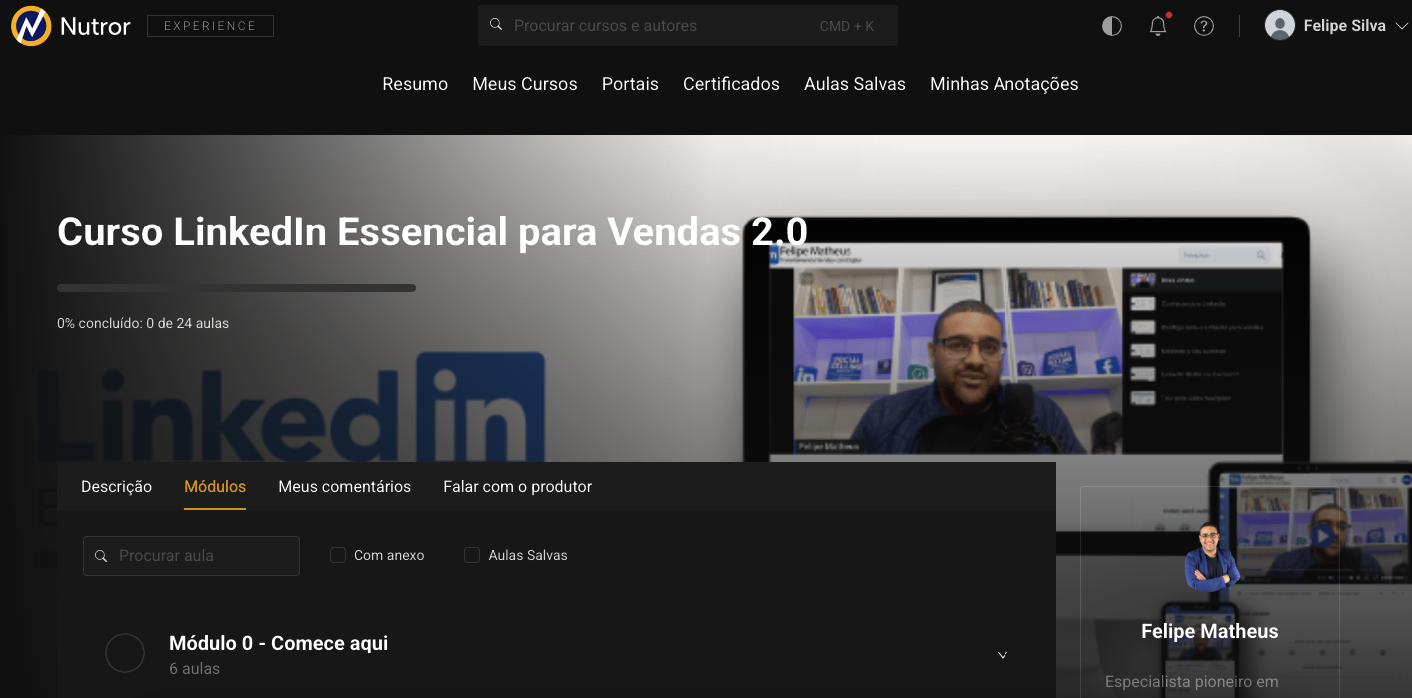Screen dimensions: 1412x698
Task: Click the CMD + K shortcut hint
Action: point(846,26)
